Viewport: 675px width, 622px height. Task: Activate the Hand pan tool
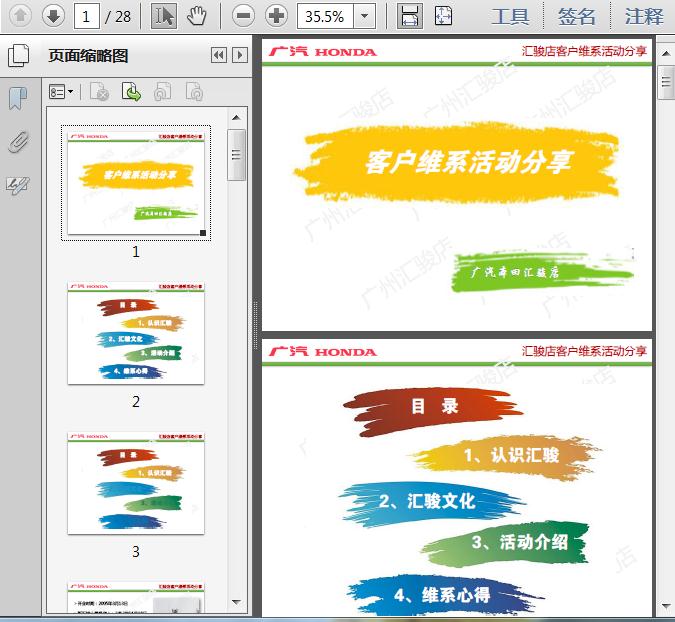197,15
